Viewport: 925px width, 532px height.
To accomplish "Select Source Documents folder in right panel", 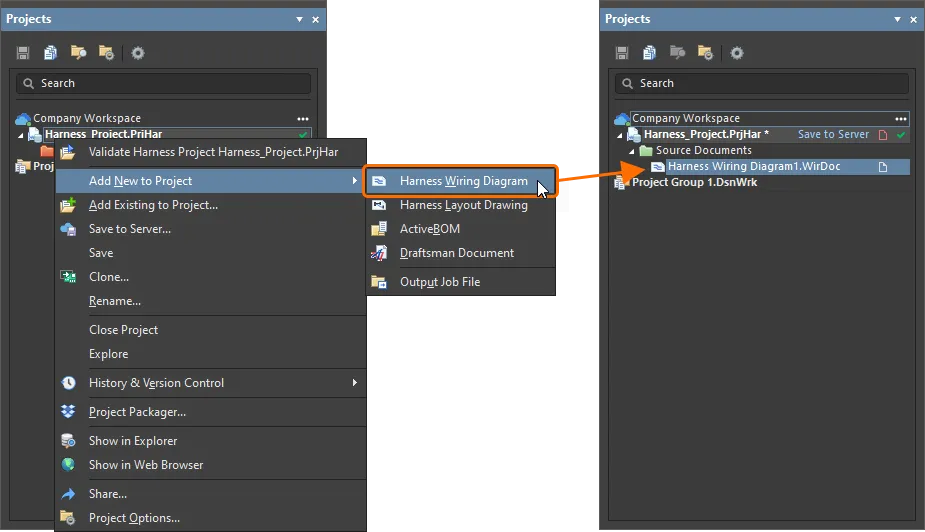I will [x=704, y=151].
